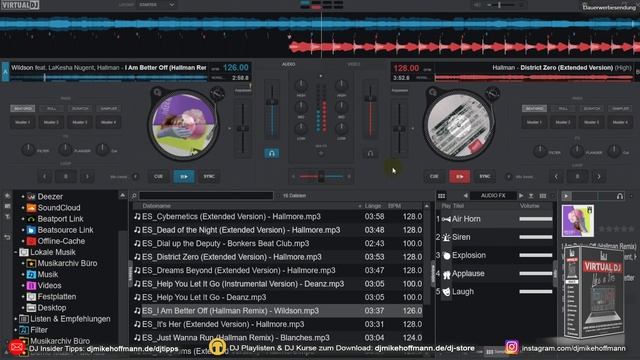Collapse the Lokale Musik tree node
The image size is (640, 360).
point(15,252)
